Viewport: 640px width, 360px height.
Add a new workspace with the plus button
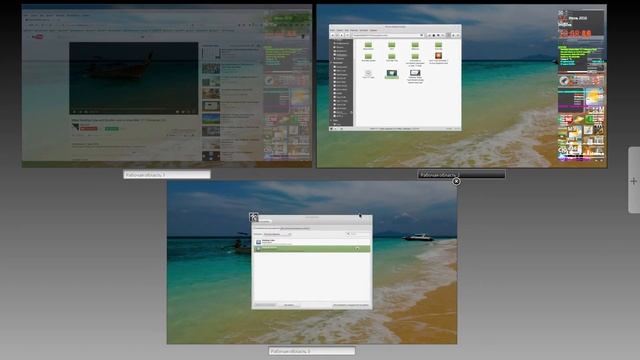[634, 181]
